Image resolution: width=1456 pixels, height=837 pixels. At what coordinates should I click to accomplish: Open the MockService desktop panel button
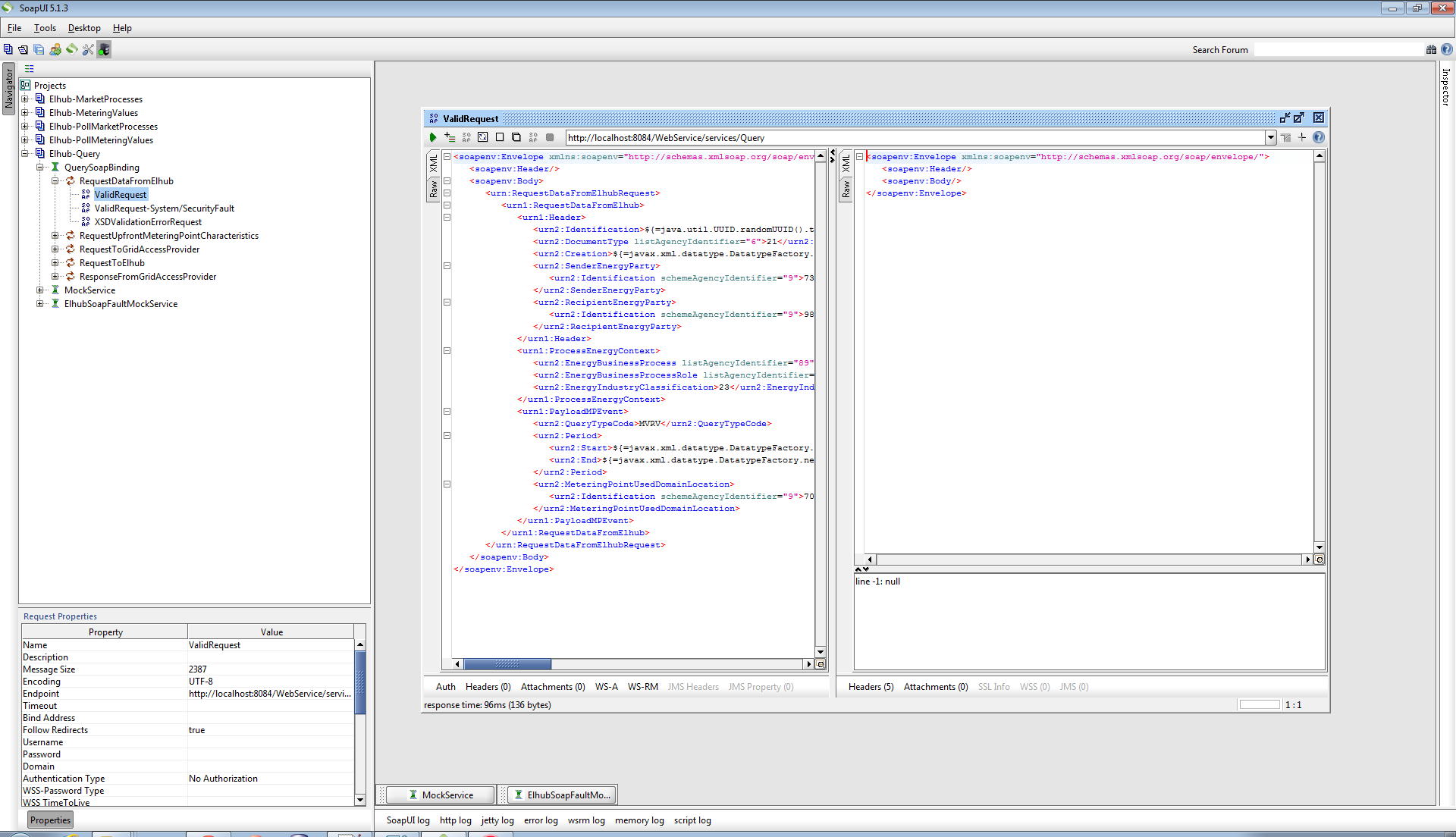point(441,795)
